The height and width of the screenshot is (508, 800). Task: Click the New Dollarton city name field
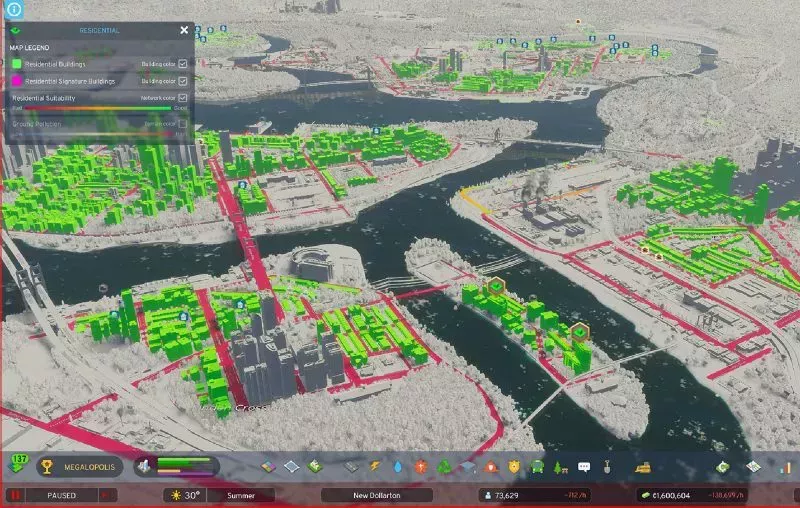[377, 495]
